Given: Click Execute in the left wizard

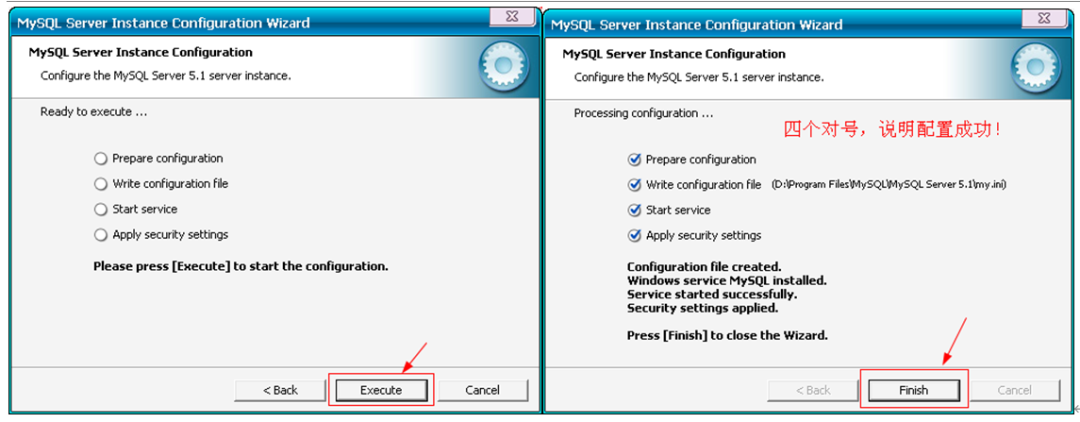Looking at the screenshot, I should (381, 390).
